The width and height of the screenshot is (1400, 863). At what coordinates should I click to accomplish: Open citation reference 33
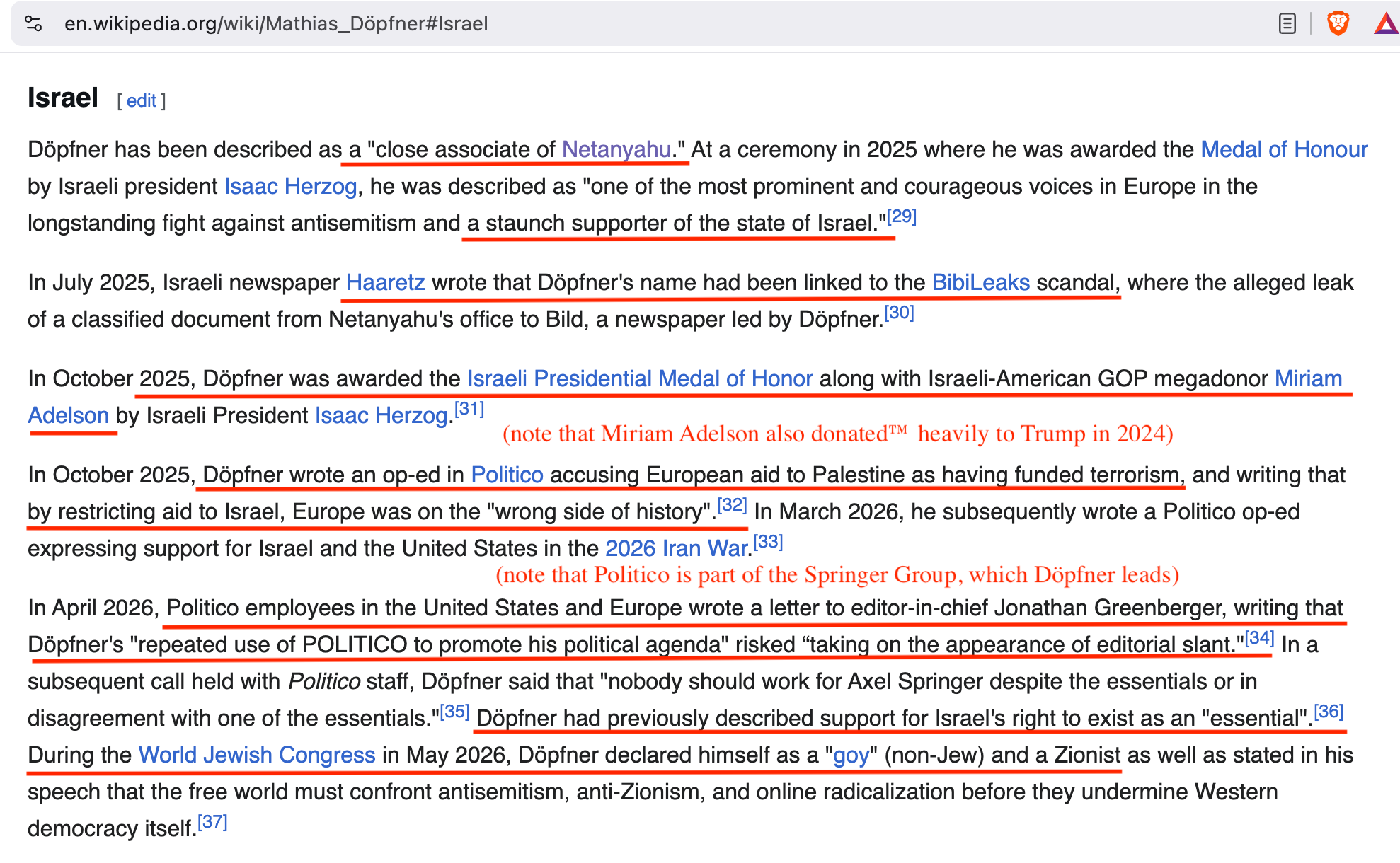click(x=768, y=542)
